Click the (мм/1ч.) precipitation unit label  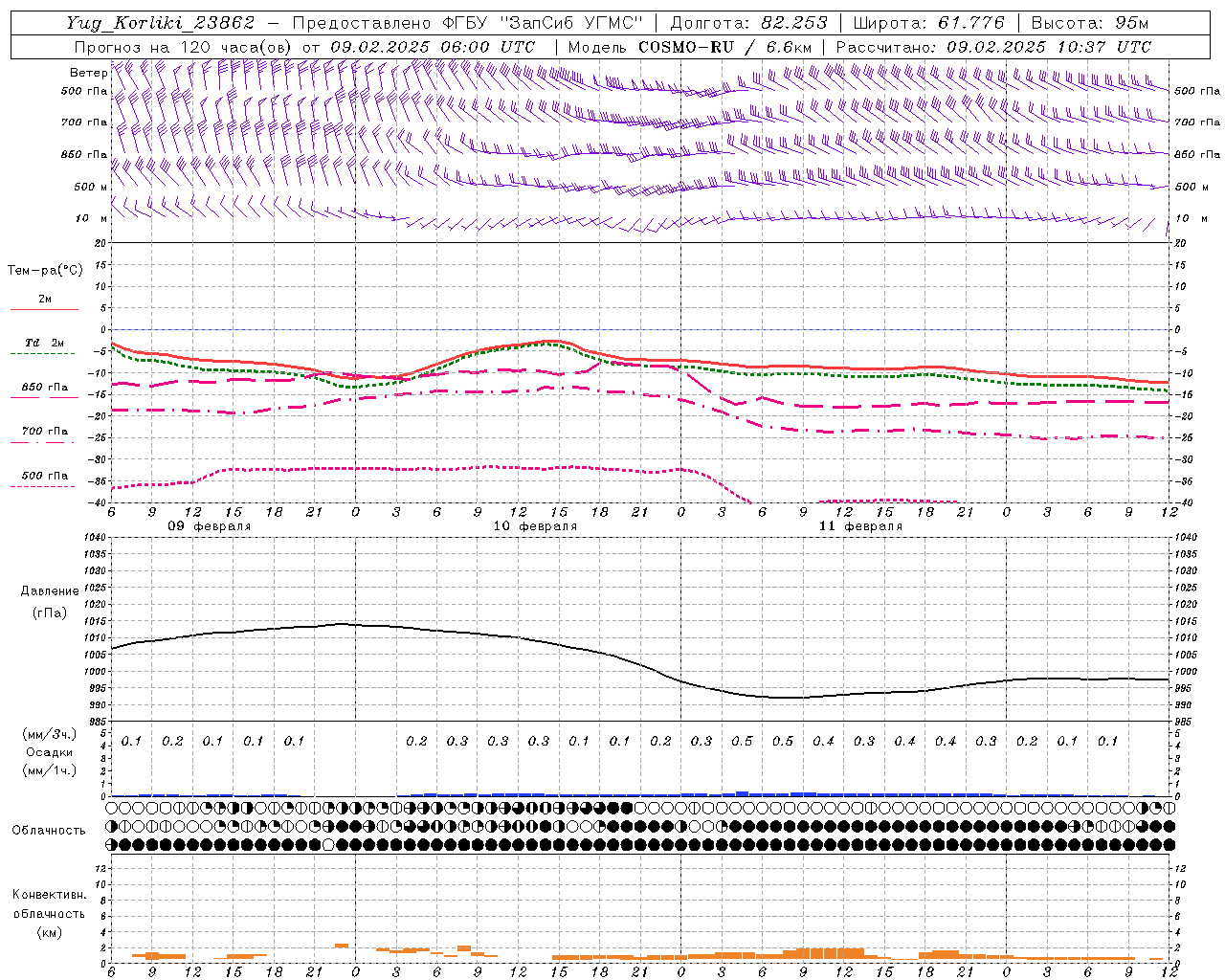(50, 771)
